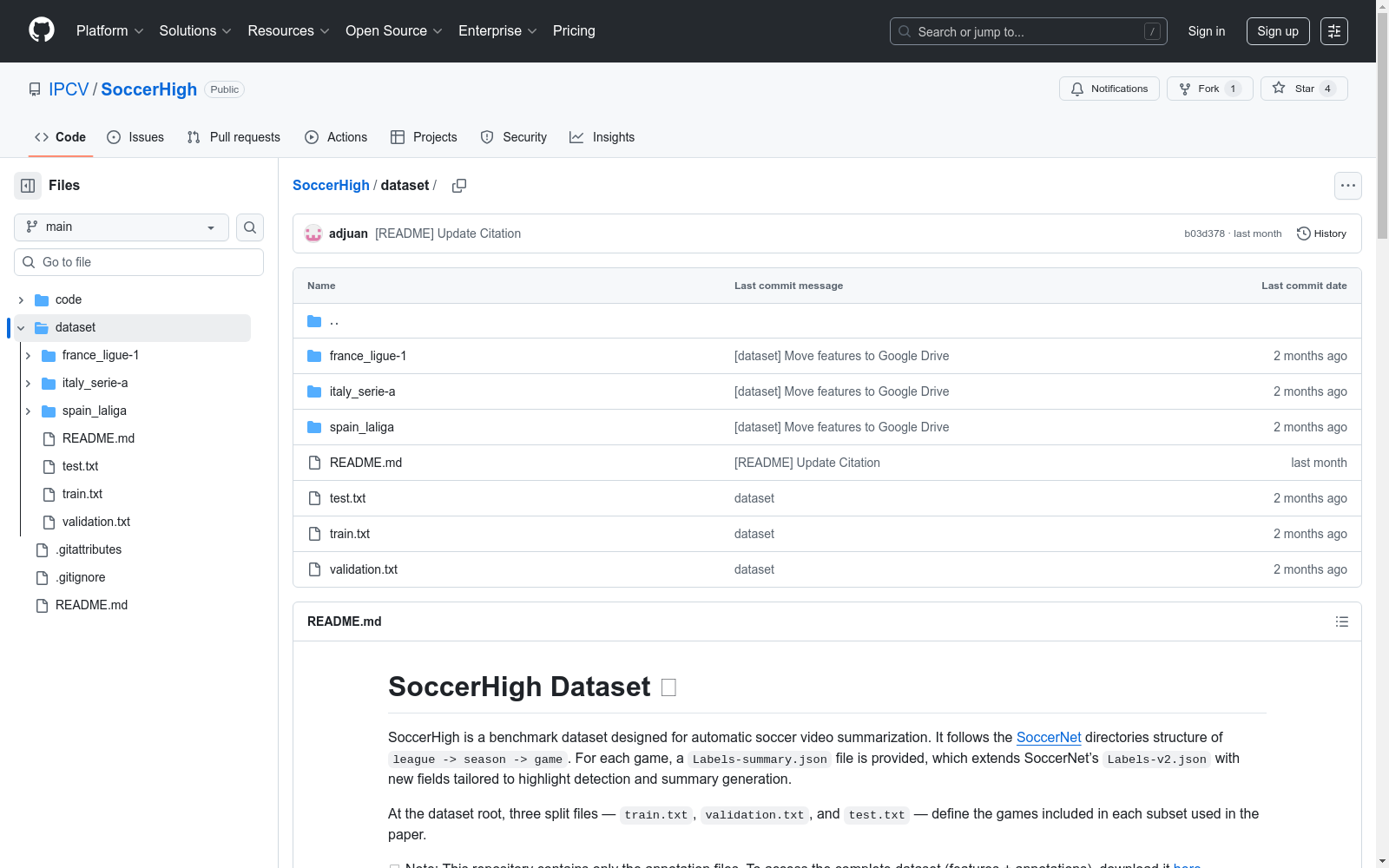Open the more options ellipsis menu

click(x=1348, y=186)
